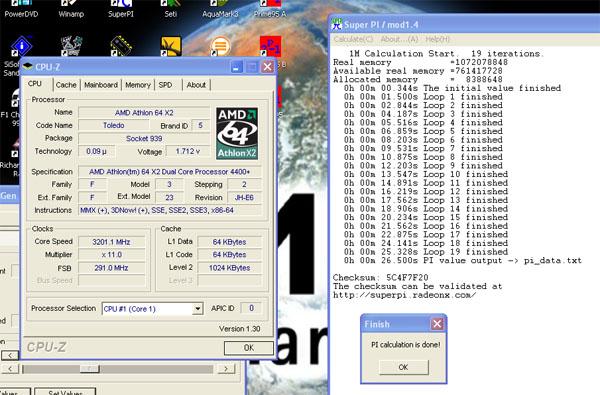Open the red P-1 desktop icon
This screenshot has height=395, width=600.
(x=271, y=47)
